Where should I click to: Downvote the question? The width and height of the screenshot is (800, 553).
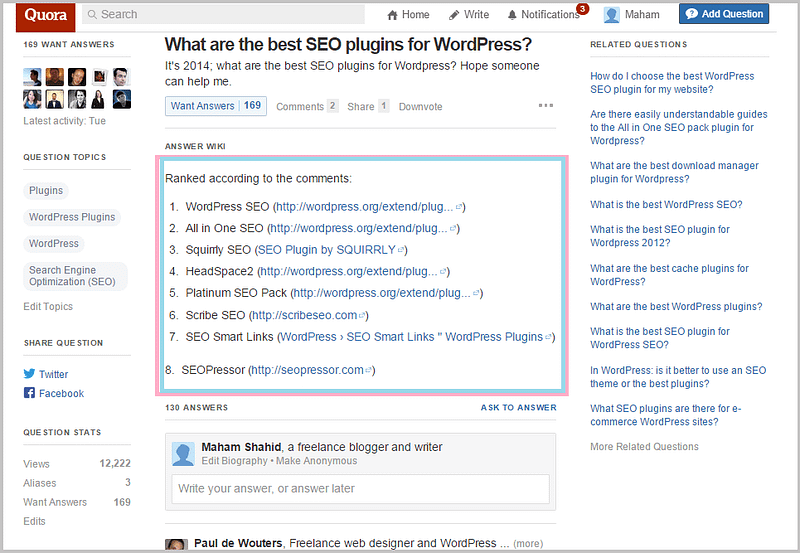(x=420, y=107)
